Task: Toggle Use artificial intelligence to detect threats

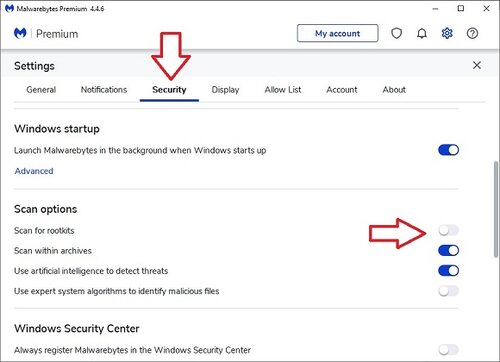Action: pos(449,271)
